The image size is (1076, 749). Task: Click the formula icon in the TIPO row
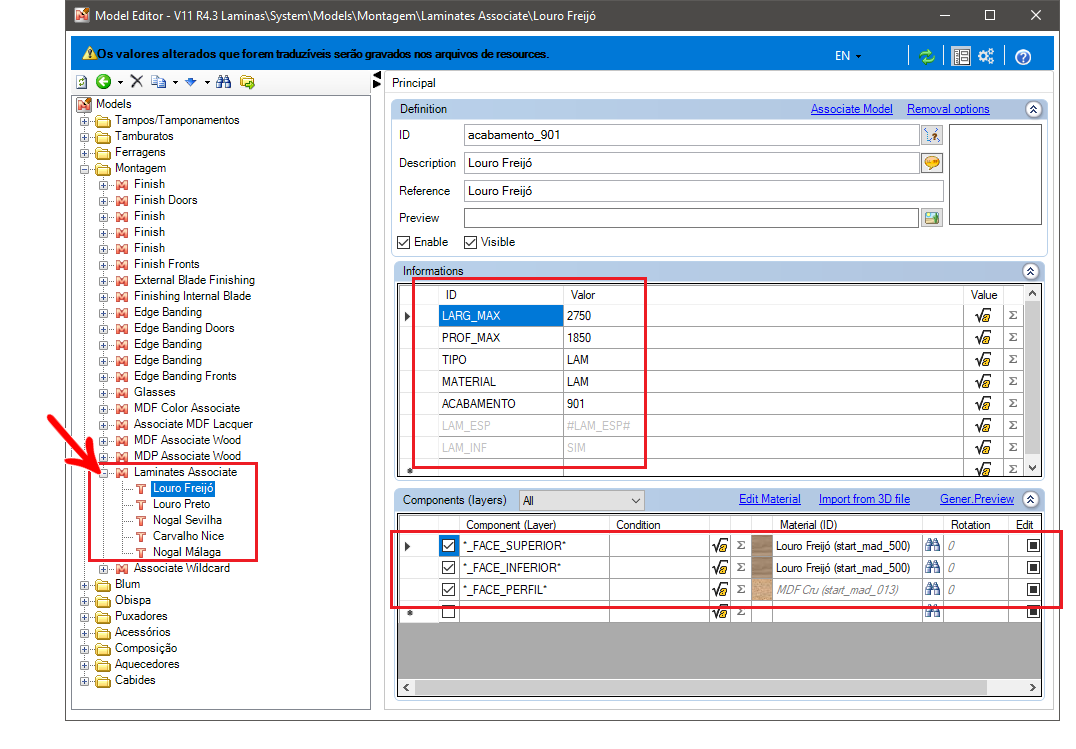pyautogui.click(x=983, y=360)
